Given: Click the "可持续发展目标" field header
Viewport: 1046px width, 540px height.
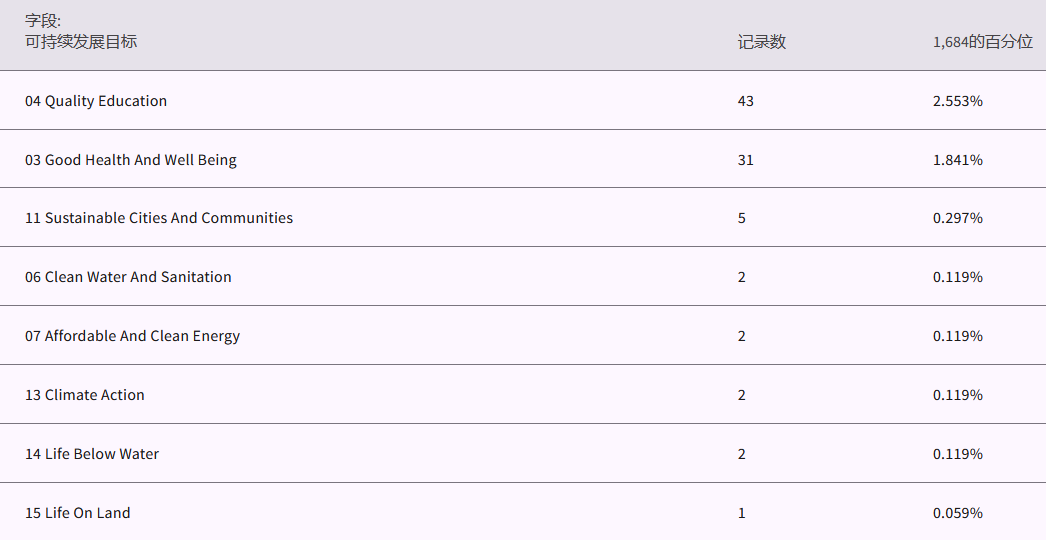Looking at the screenshot, I should (81, 42).
